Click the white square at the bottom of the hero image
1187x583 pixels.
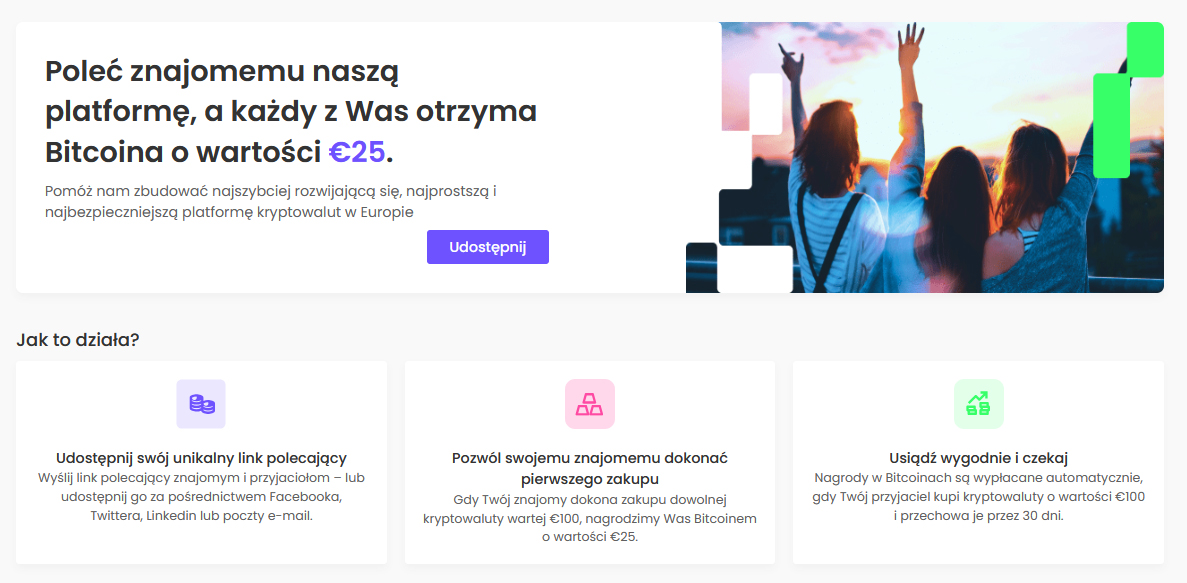point(755,269)
